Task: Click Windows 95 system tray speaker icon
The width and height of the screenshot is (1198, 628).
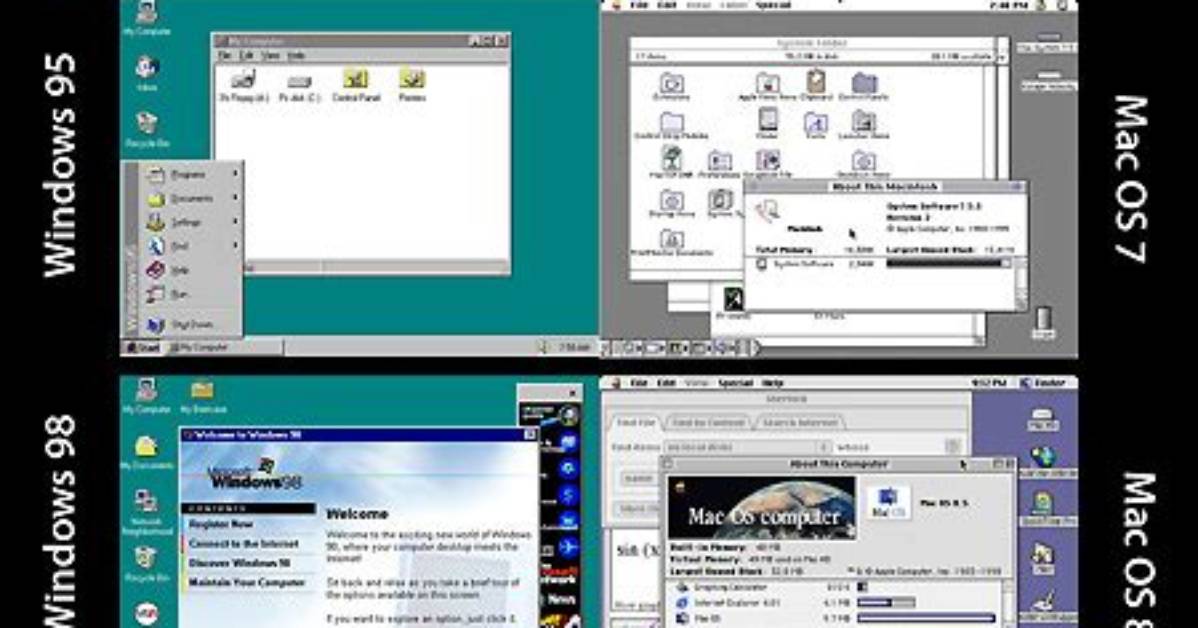Action: pyautogui.click(x=543, y=347)
